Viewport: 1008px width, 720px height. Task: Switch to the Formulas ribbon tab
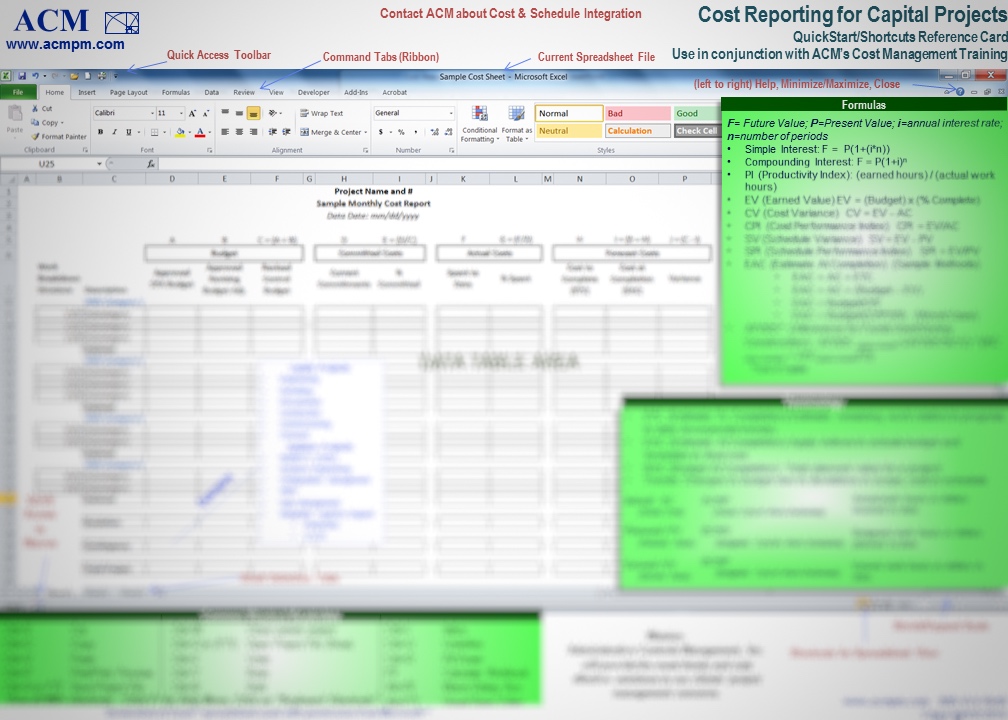(x=176, y=93)
